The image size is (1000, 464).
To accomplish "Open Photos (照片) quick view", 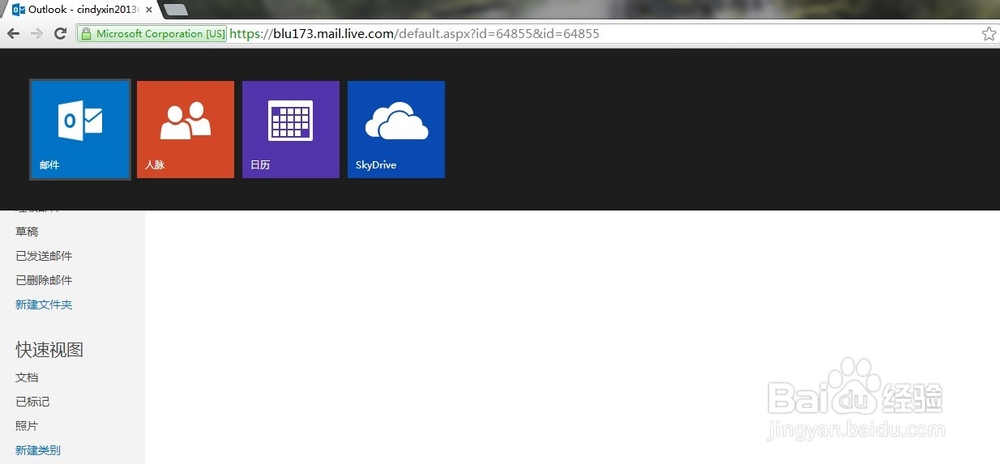I will click(27, 426).
